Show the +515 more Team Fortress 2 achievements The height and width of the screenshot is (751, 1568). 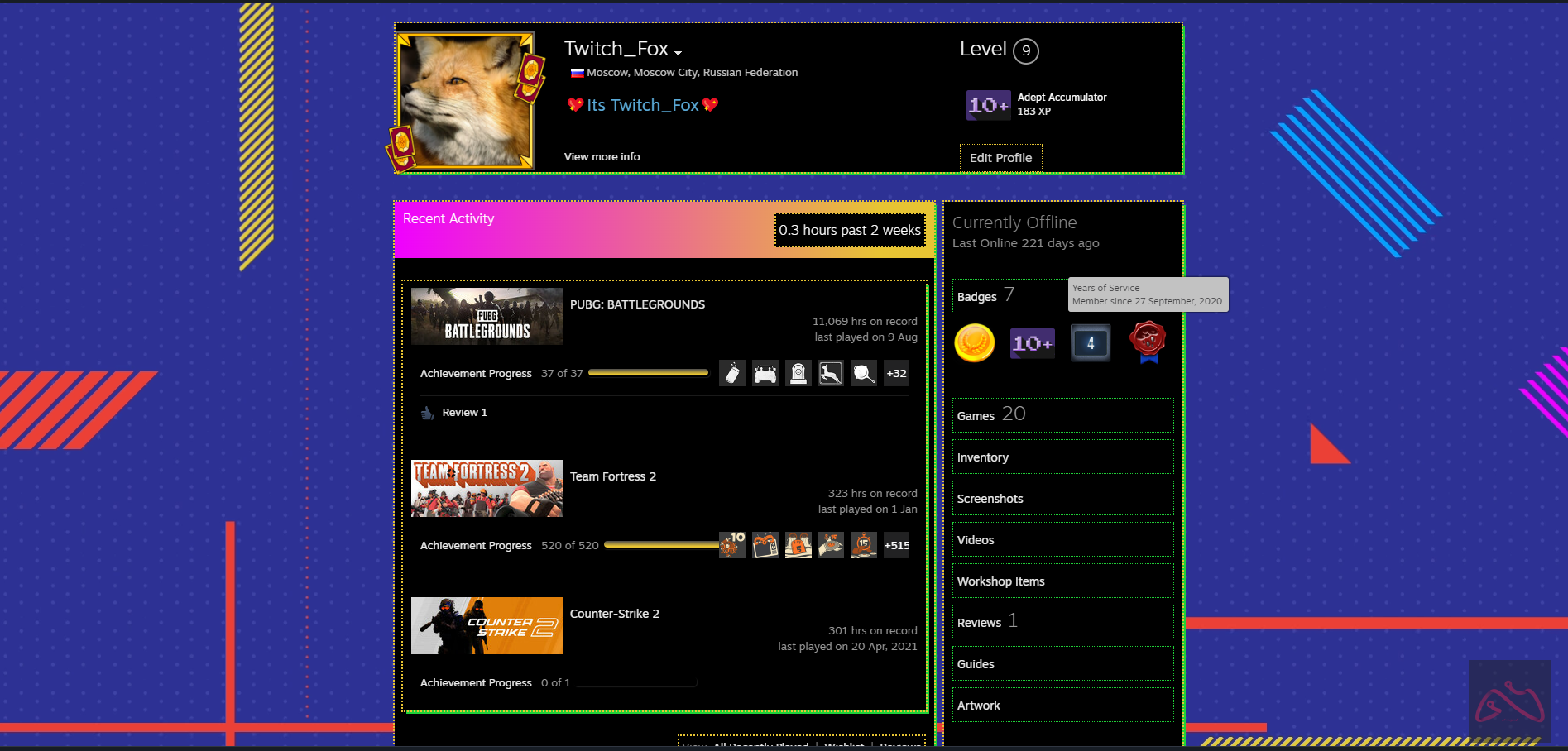pyautogui.click(x=896, y=545)
